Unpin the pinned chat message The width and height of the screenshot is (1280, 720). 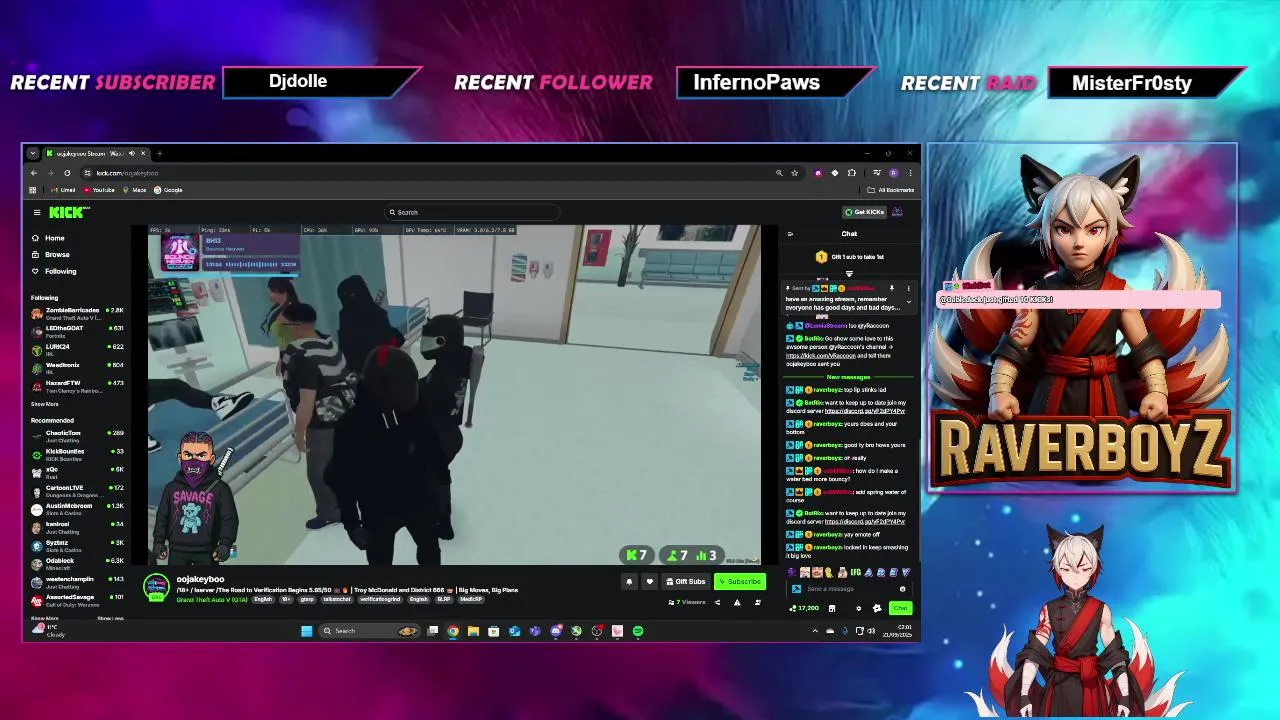pos(892,288)
